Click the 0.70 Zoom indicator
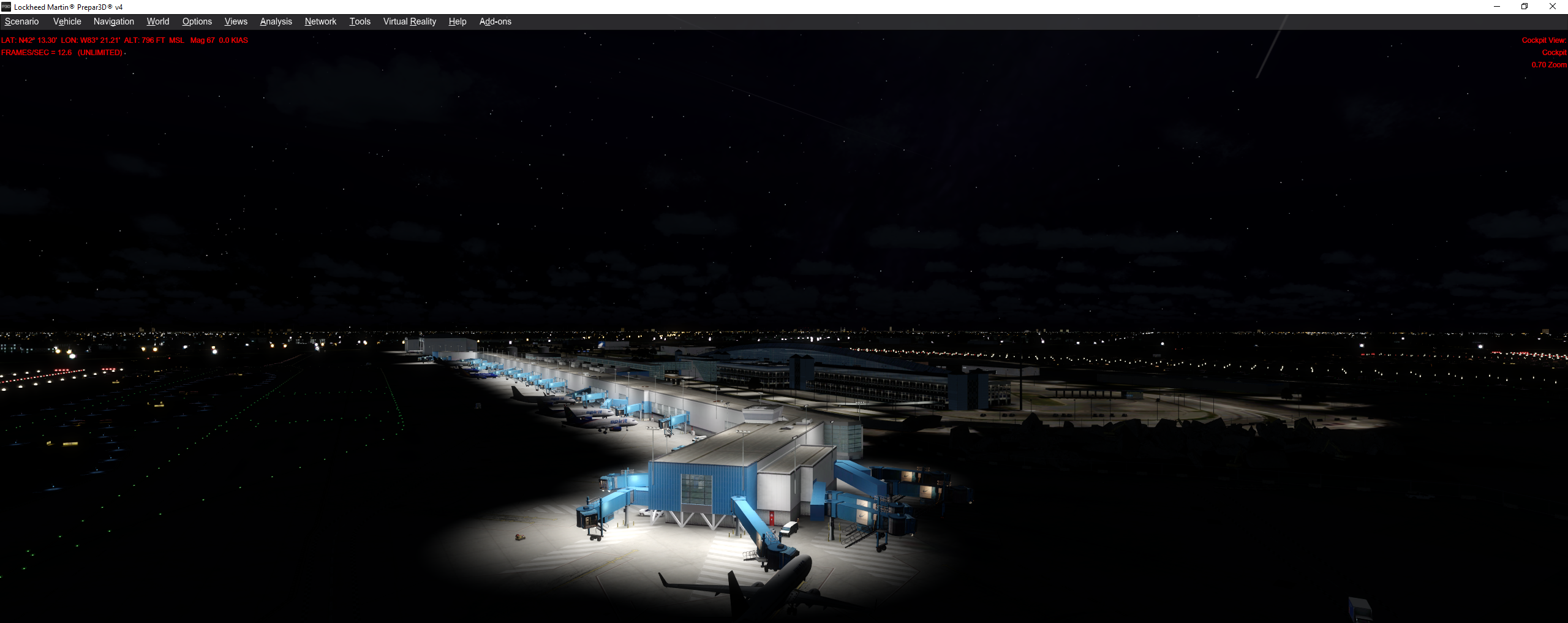This screenshot has height=623, width=1568. coord(1548,65)
